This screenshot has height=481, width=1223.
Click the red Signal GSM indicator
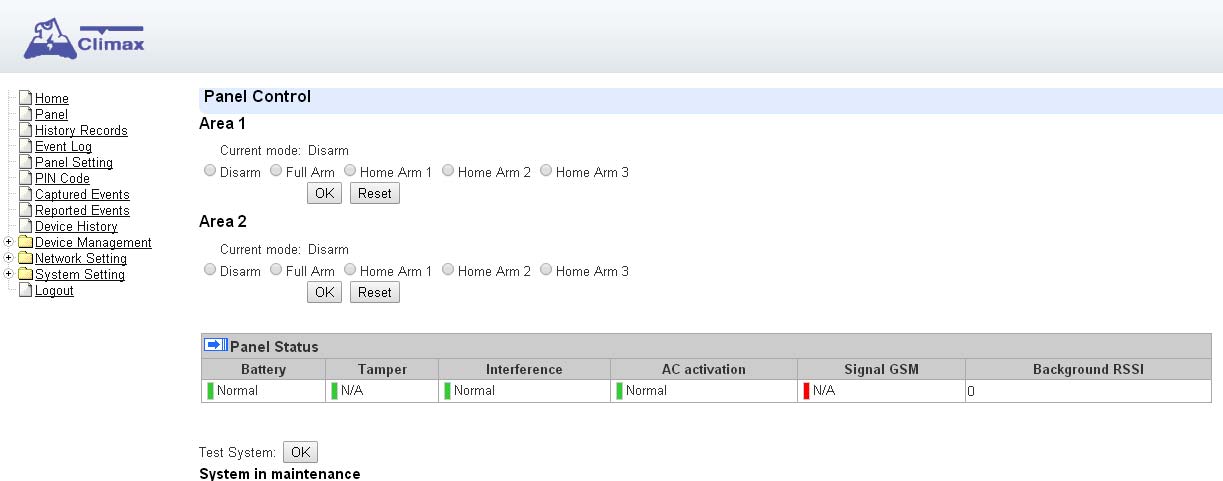pyautogui.click(x=807, y=391)
